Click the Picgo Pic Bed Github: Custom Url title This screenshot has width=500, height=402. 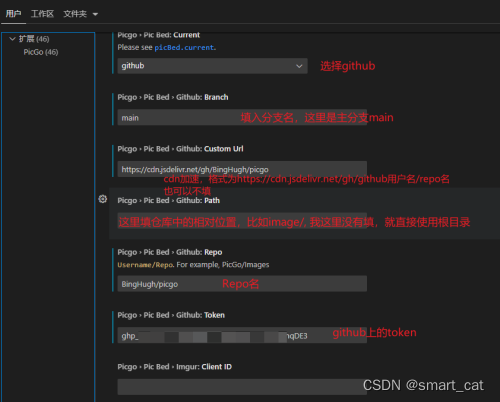pos(180,149)
